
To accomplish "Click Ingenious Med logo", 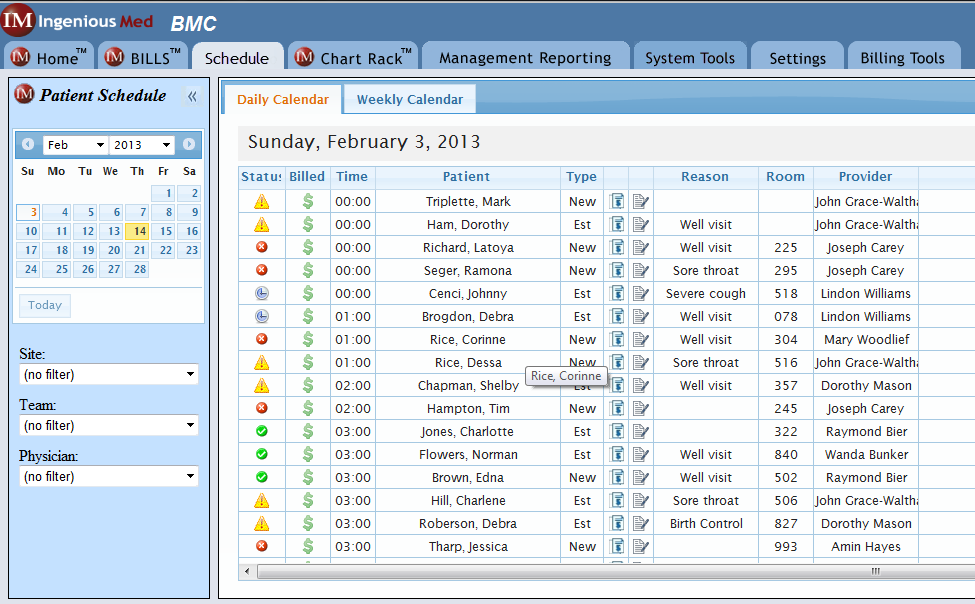I will point(77,21).
